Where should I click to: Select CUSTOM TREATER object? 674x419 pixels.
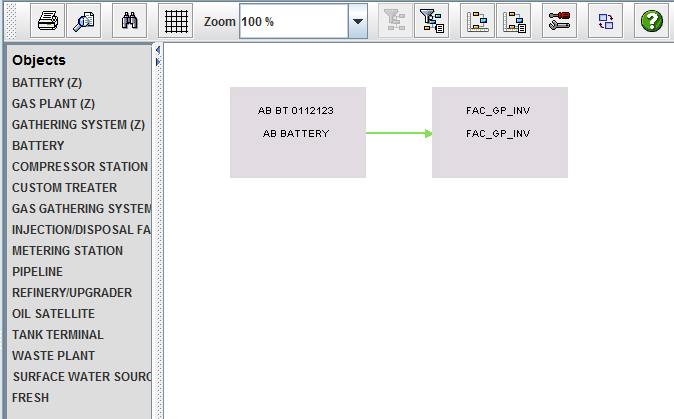pos(64,188)
